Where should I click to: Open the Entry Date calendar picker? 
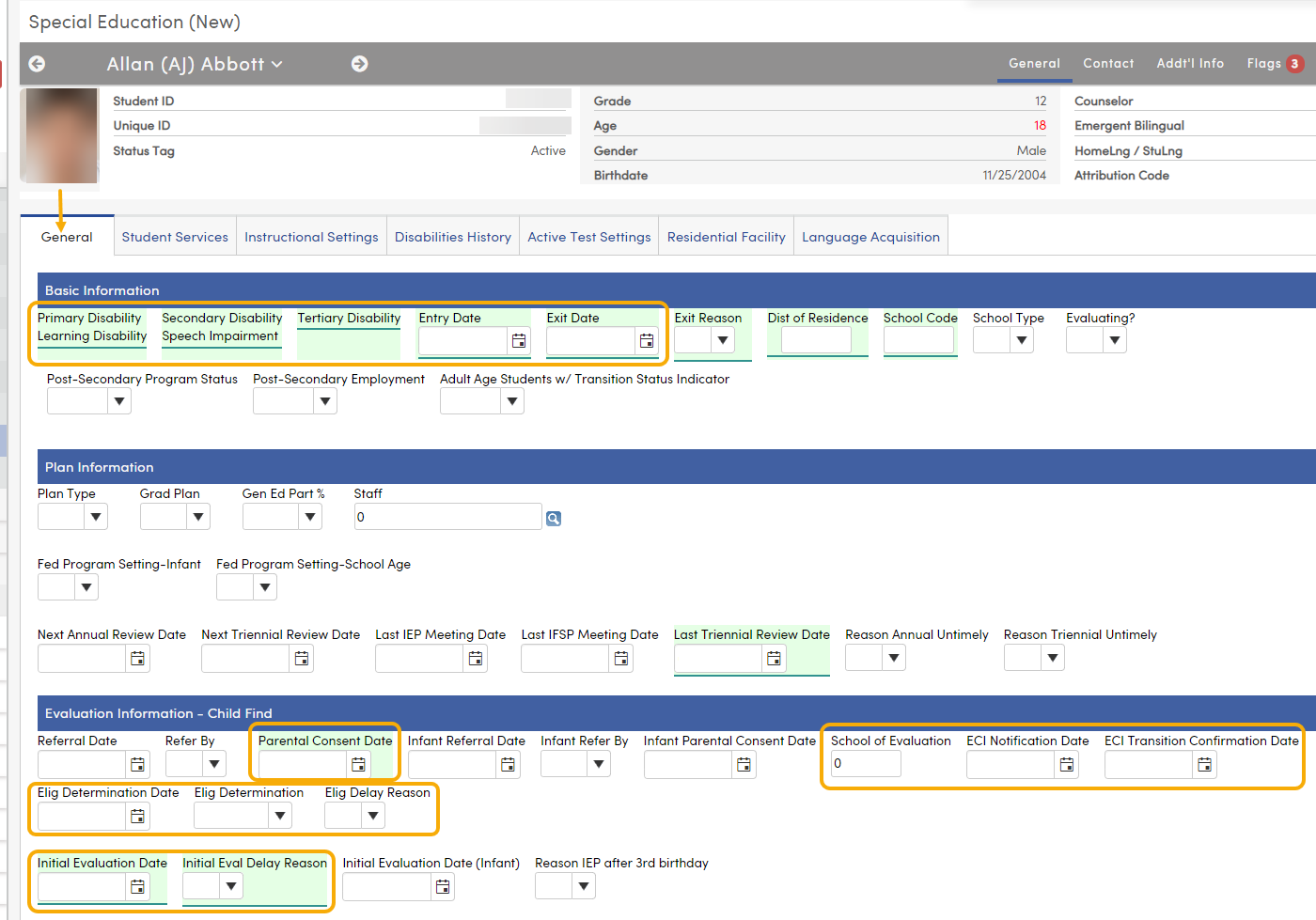tap(518, 341)
